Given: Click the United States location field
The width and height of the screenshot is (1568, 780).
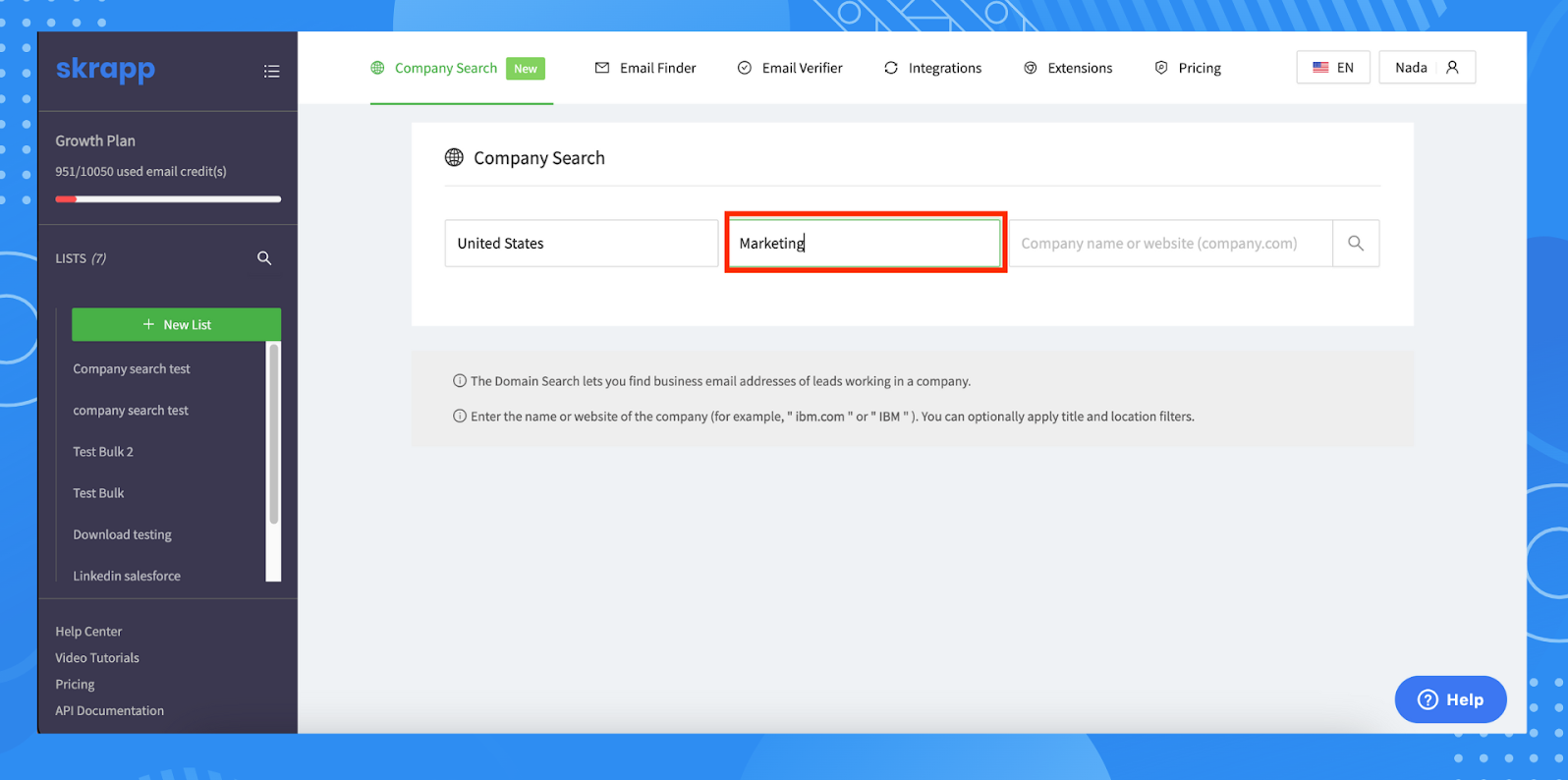Looking at the screenshot, I should (582, 244).
